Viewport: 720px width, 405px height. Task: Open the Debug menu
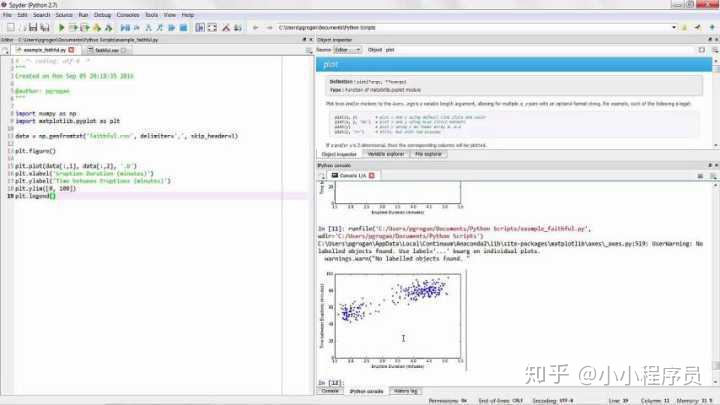pyautogui.click(x=102, y=15)
